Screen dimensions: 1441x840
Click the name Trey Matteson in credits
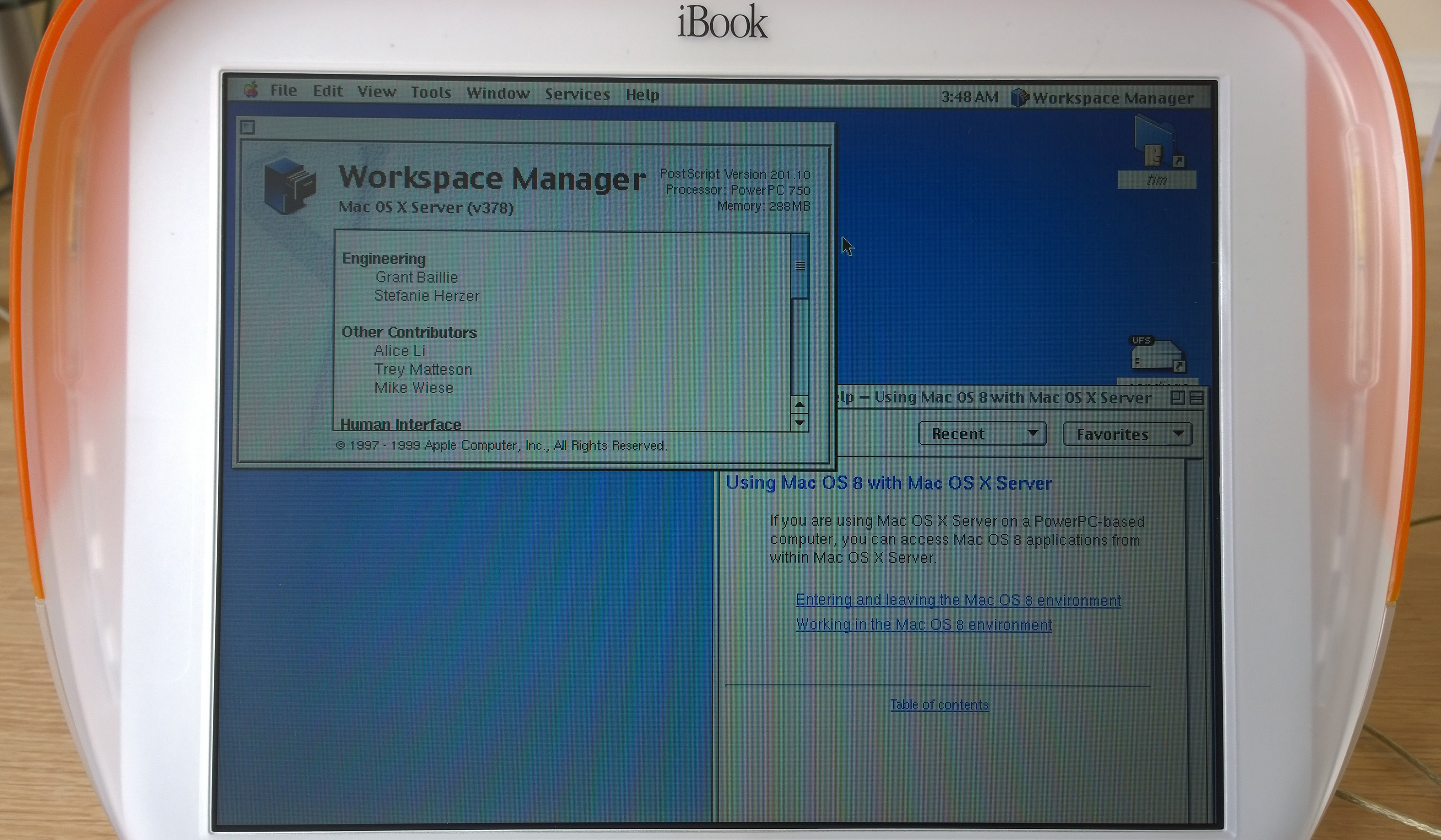coord(423,369)
